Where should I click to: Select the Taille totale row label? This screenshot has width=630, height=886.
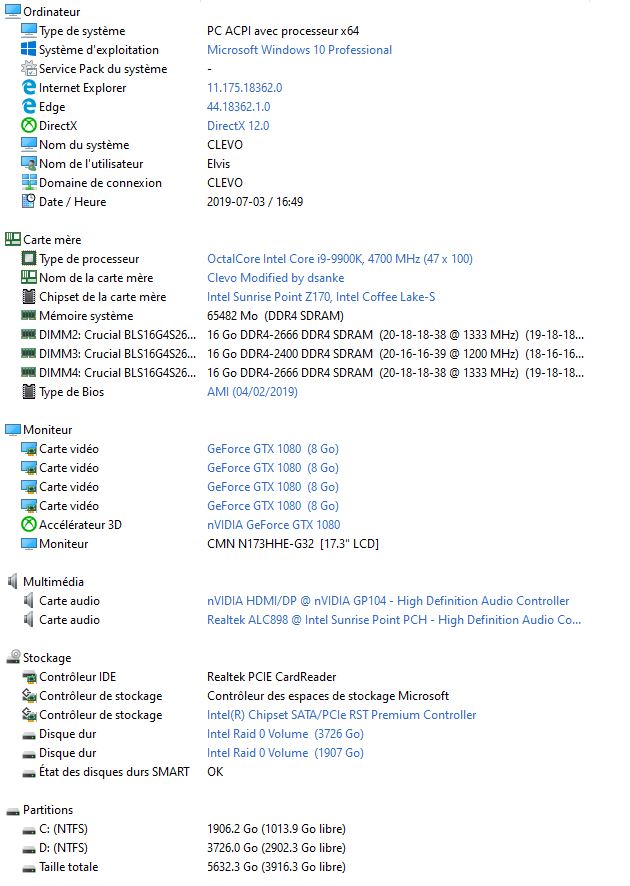68,866
